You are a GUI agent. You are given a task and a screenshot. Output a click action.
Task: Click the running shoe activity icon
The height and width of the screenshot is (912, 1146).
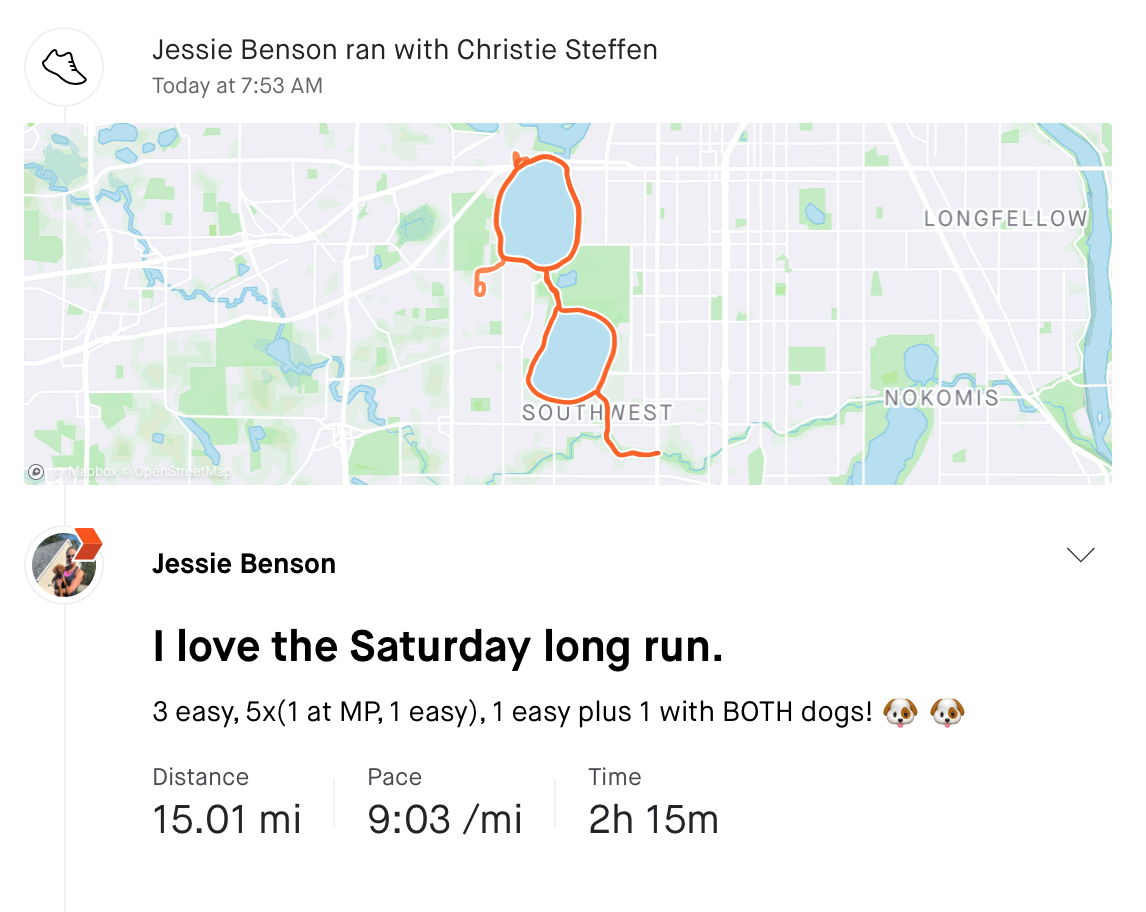coord(64,67)
